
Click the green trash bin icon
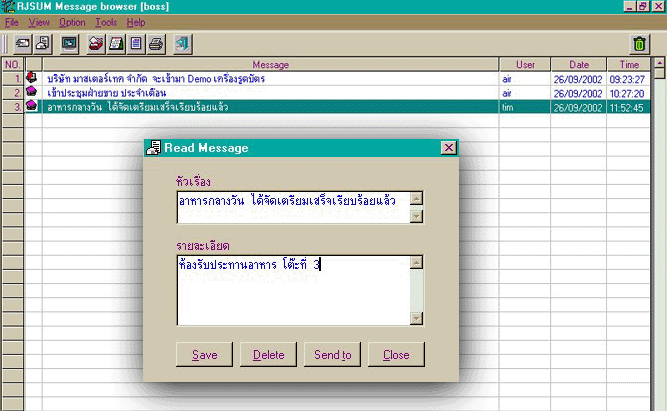tap(639, 44)
